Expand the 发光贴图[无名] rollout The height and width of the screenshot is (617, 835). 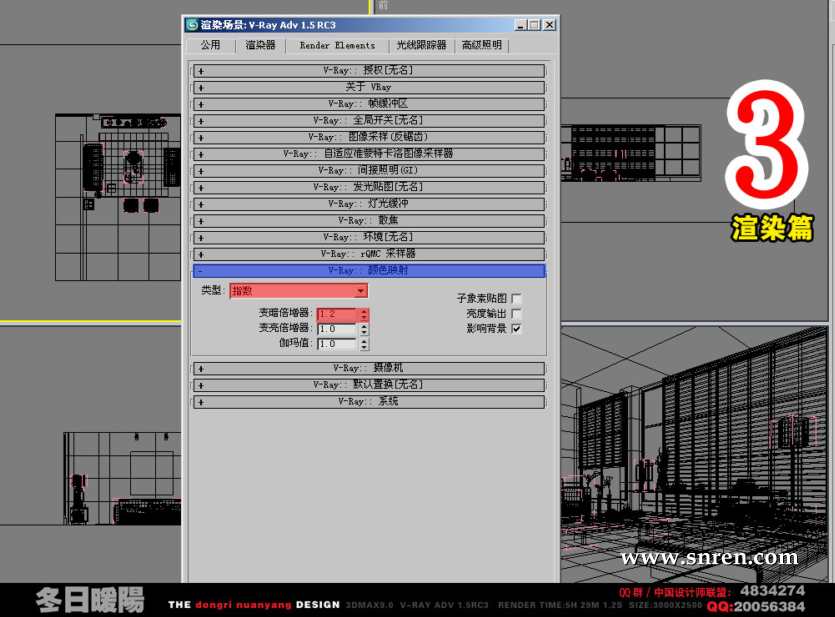369,187
